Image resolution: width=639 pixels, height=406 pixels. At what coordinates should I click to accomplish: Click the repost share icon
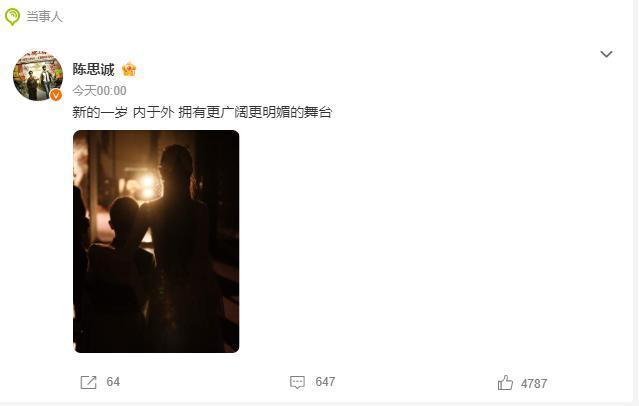click(88, 382)
